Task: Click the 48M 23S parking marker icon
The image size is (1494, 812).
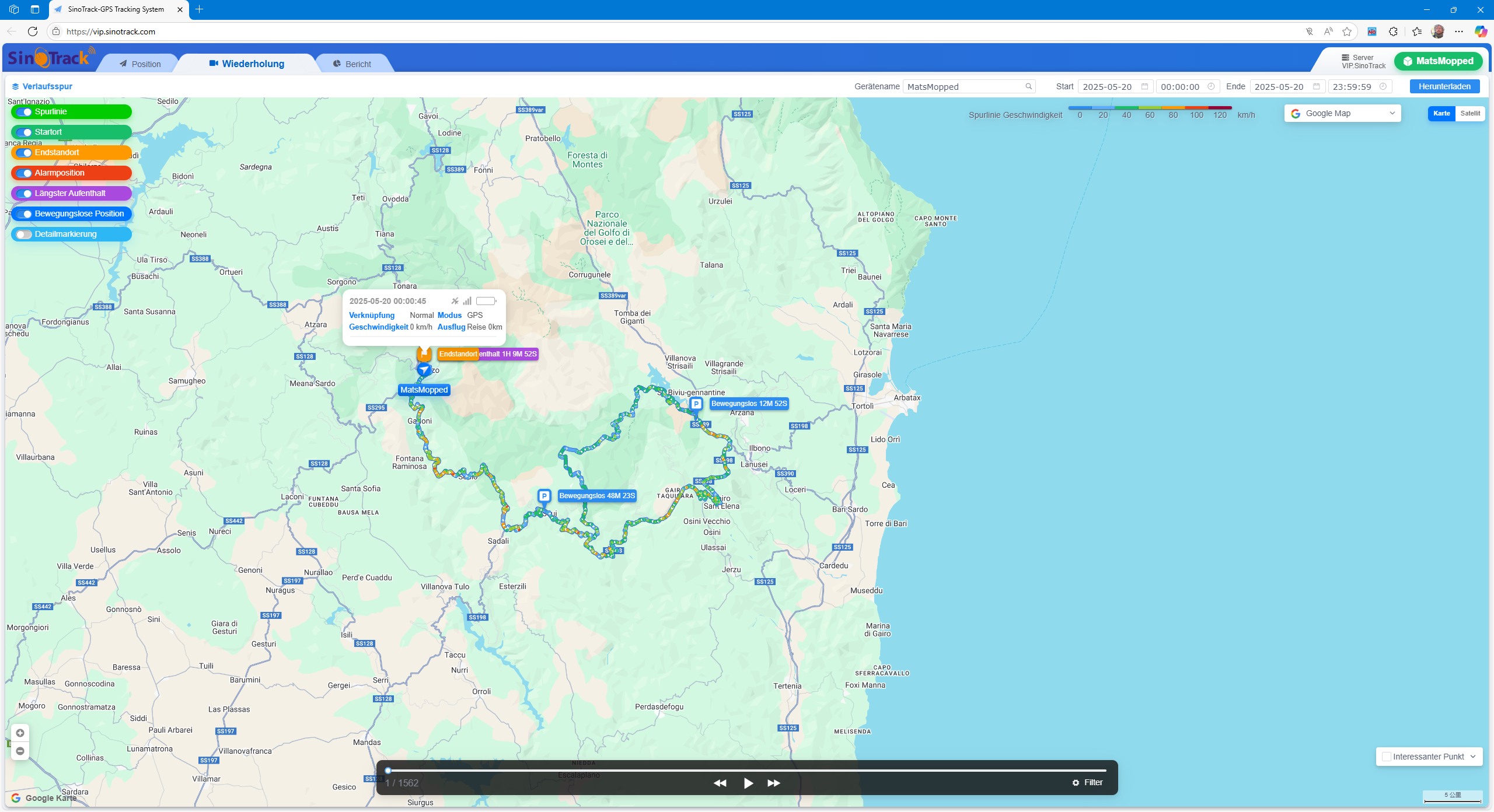Action: pyautogui.click(x=544, y=496)
